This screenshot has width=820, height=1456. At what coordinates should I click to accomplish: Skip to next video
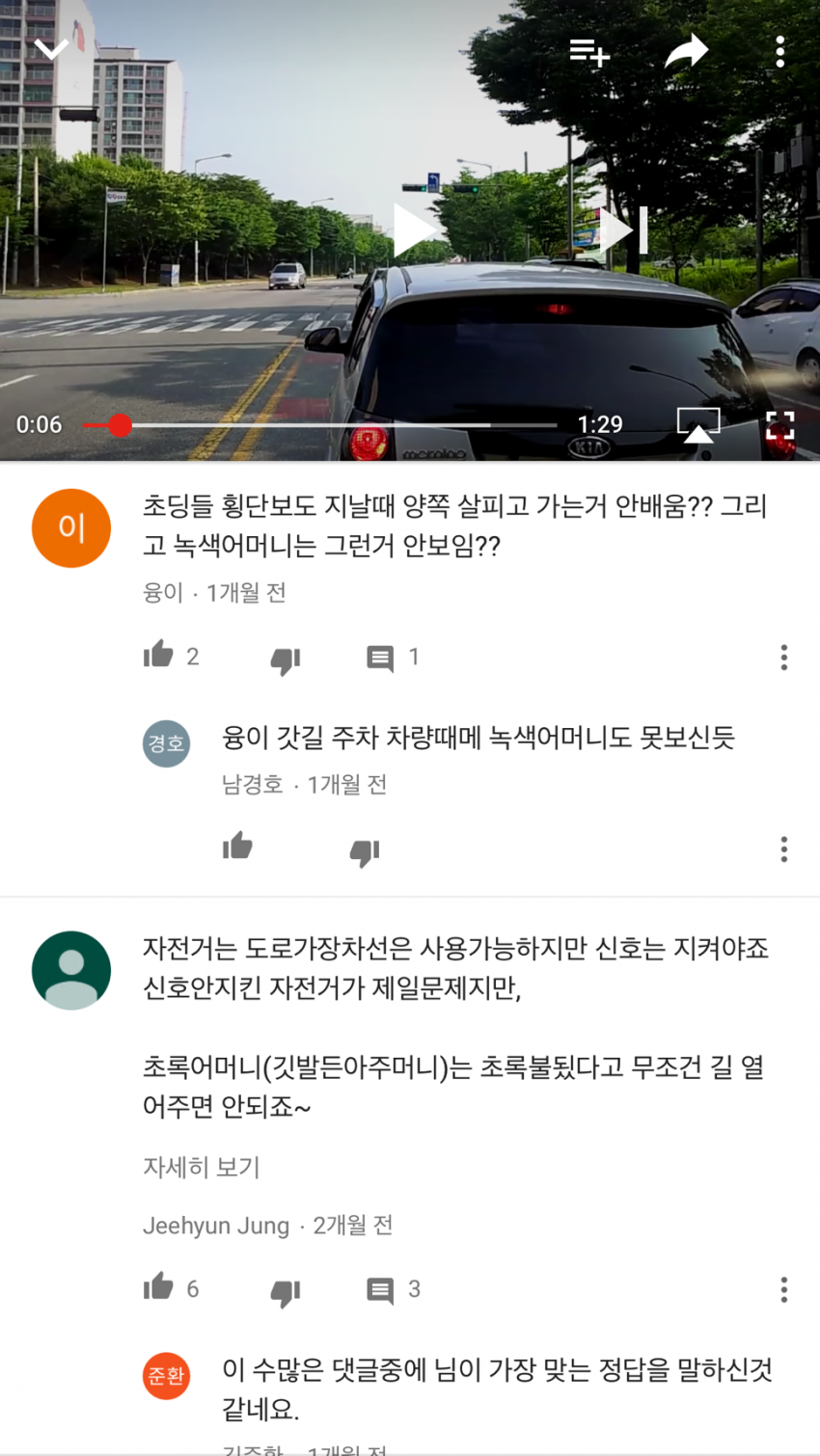pos(624,231)
